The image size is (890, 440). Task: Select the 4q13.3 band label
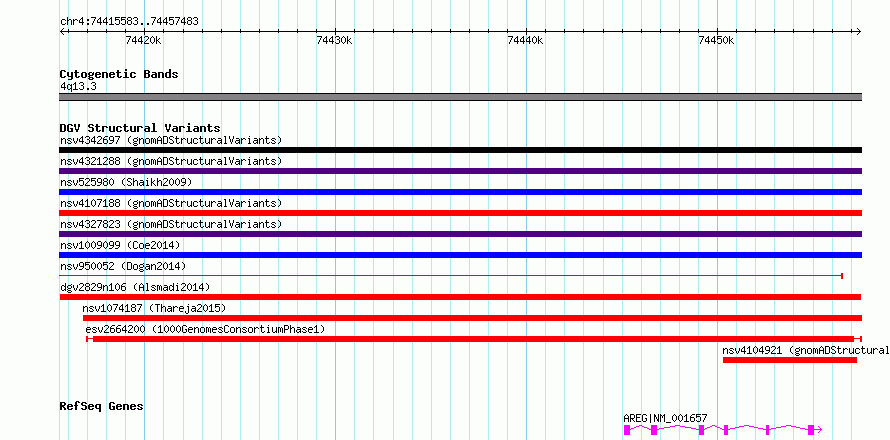78,86
